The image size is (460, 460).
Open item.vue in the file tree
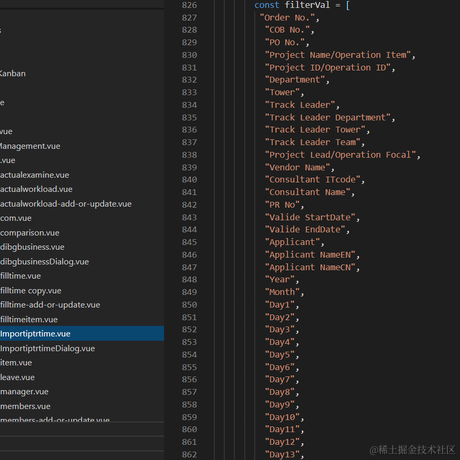point(16,363)
